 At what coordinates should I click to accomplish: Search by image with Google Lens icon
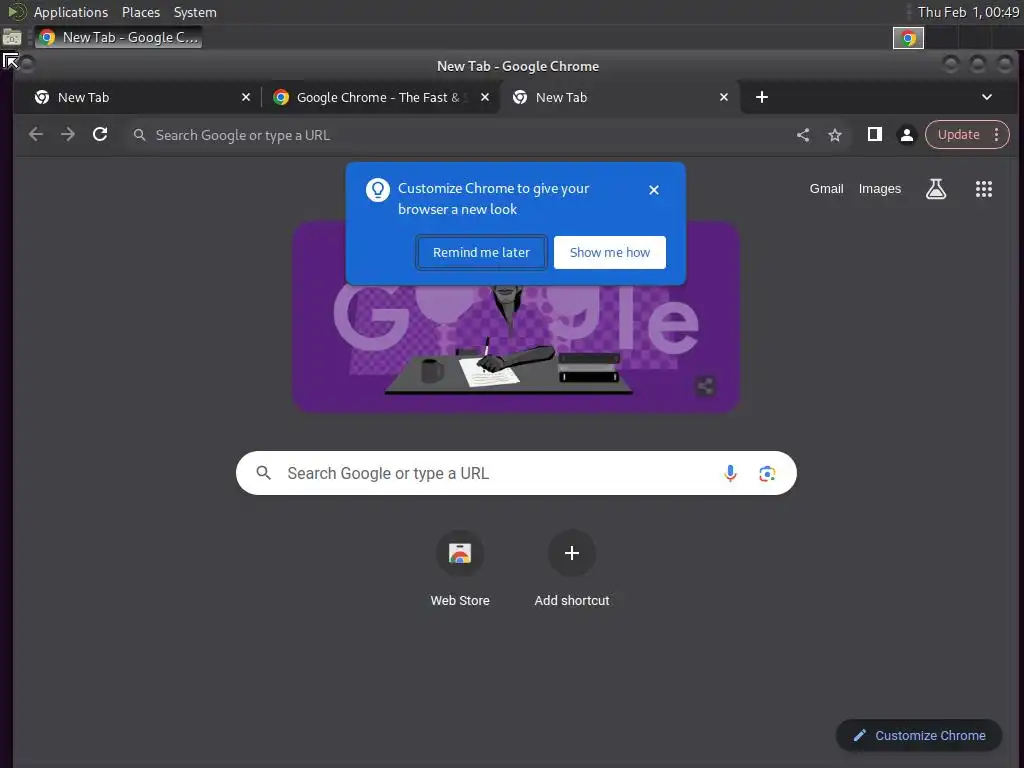(x=767, y=473)
